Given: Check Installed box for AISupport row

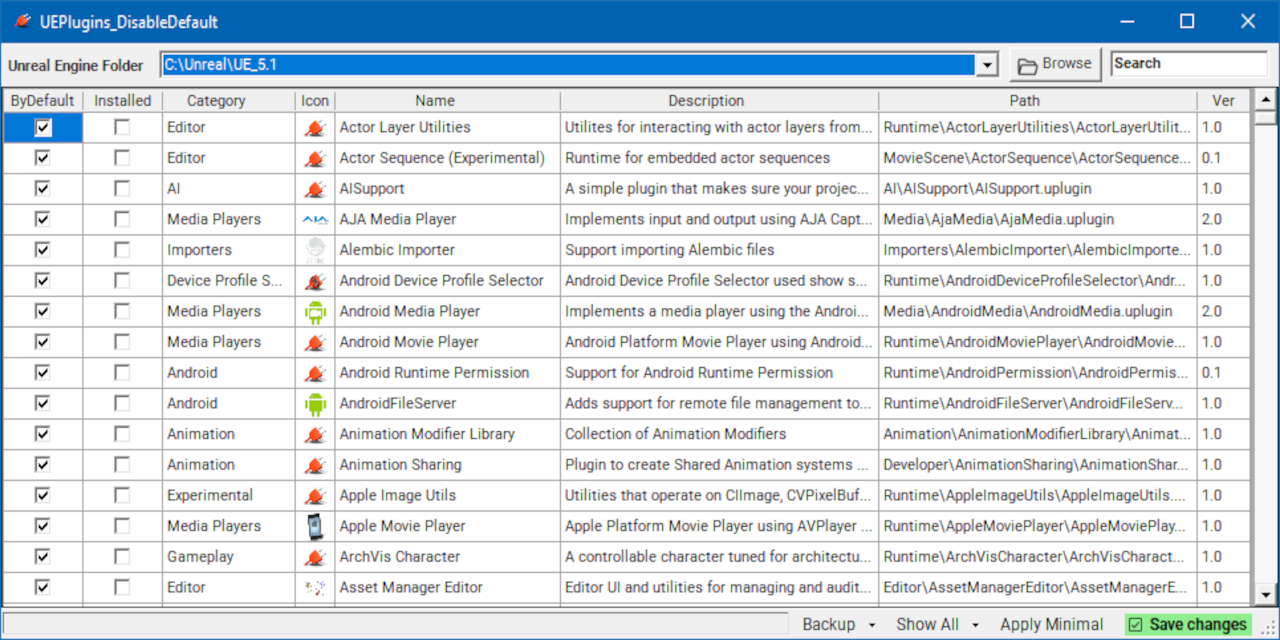Looking at the screenshot, I should pyautogui.click(x=122, y=189).
